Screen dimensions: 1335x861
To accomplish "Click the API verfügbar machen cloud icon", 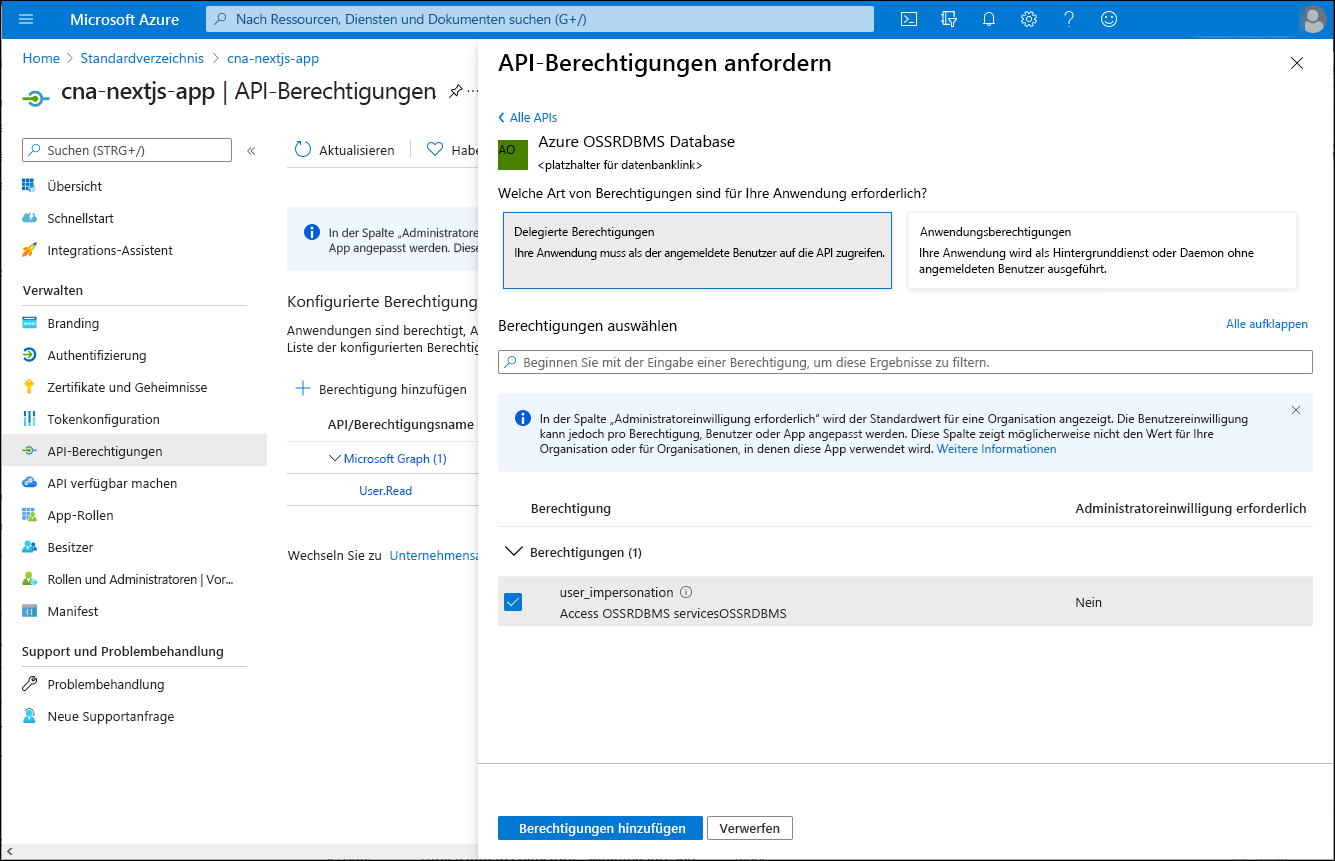I will 29,483.
